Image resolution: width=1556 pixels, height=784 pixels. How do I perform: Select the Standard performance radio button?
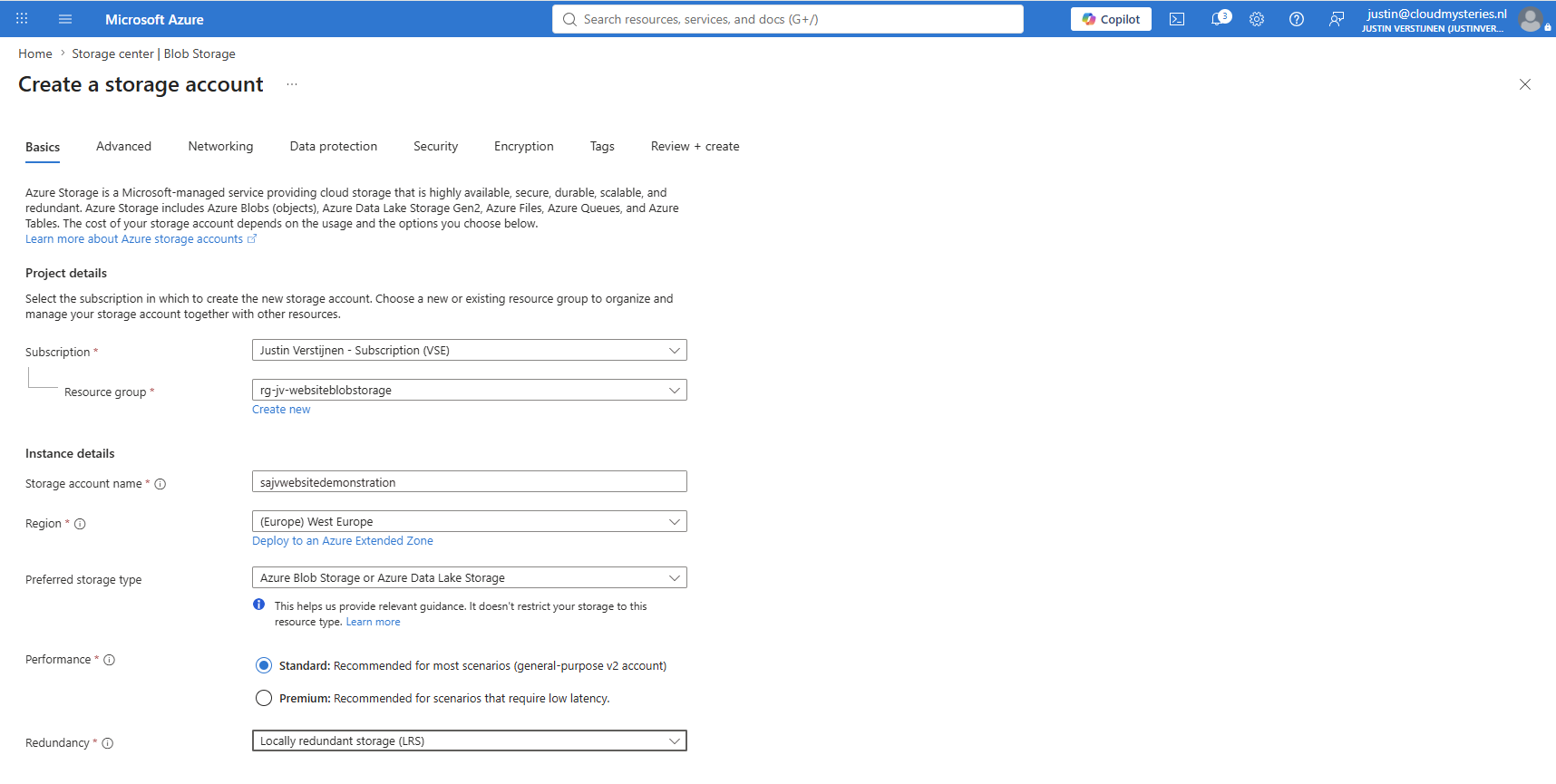[x=264, y=665]
